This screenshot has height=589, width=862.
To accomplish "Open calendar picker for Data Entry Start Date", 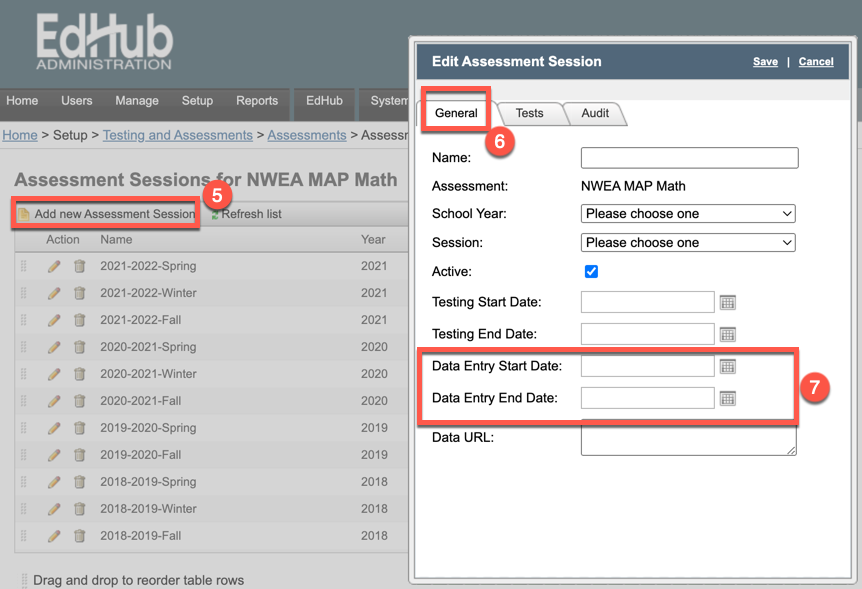I will (x=728, y=366).
